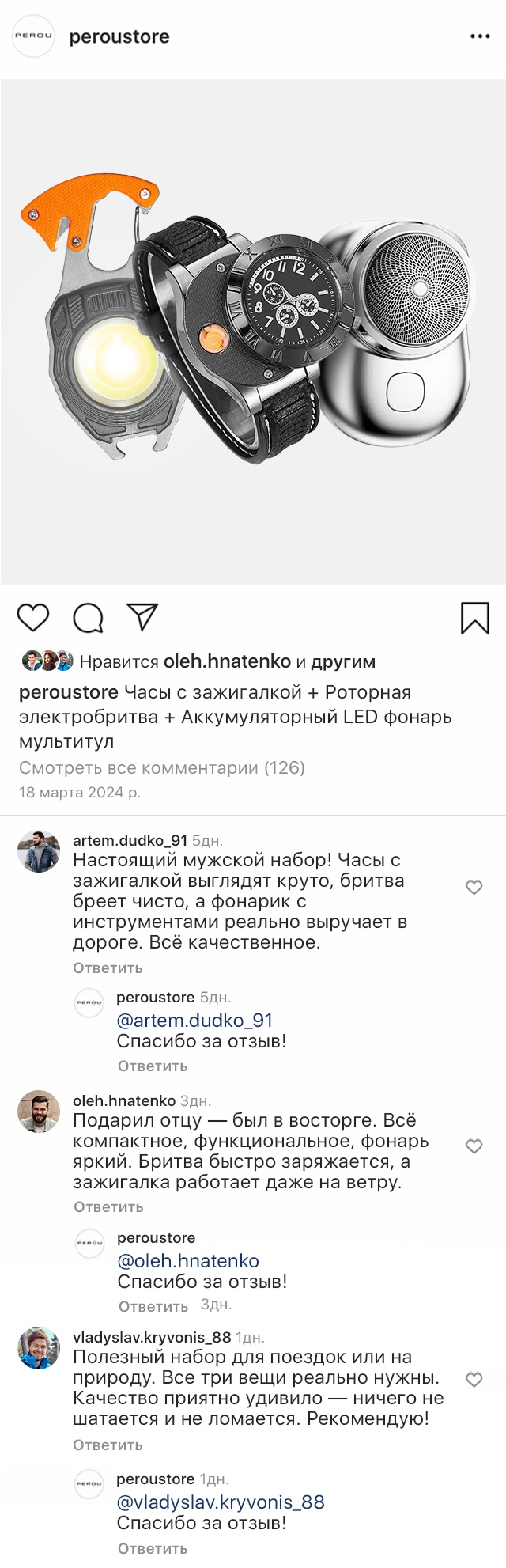Click the Perou profile logo in header
The width and height of the screenshot is (506, 1568).
click(x=34, y=36)
